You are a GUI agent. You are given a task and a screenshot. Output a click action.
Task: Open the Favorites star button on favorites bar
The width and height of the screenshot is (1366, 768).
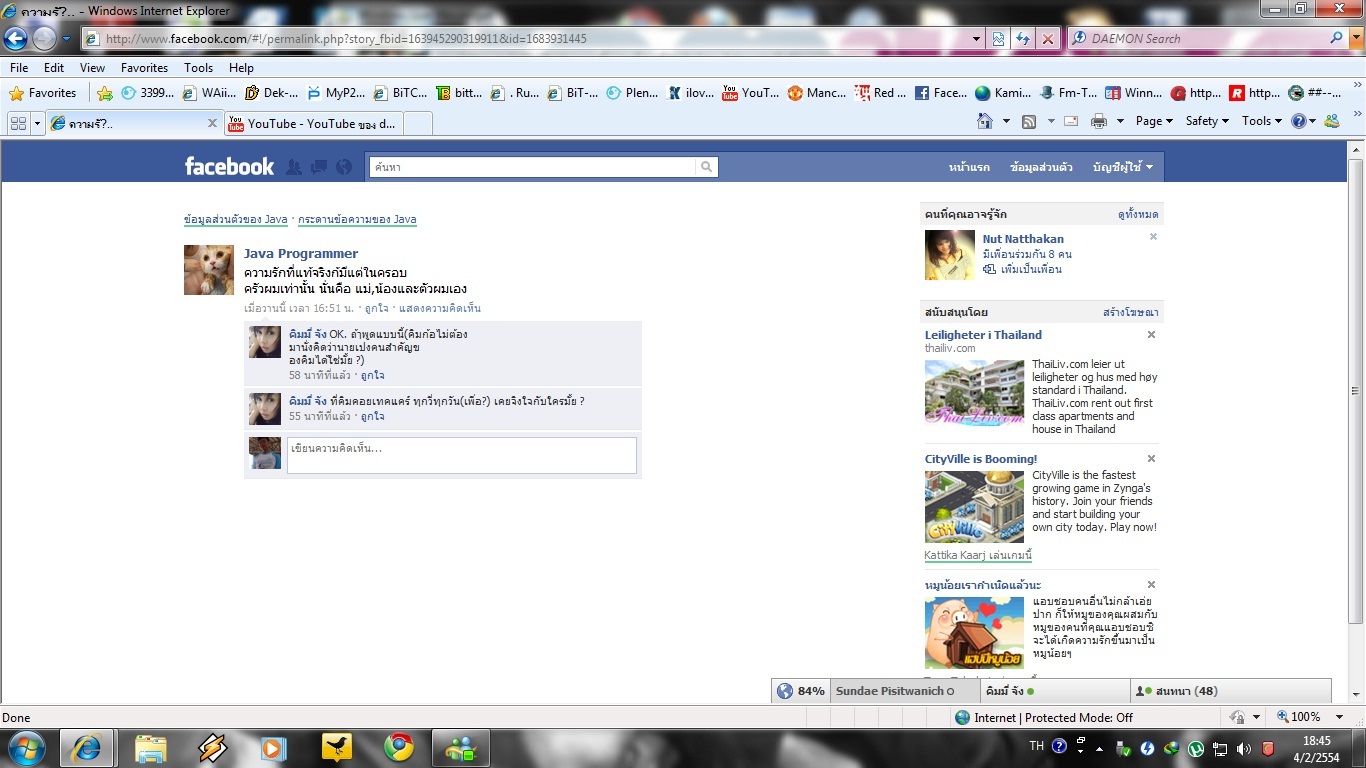(x=44, y=93)
